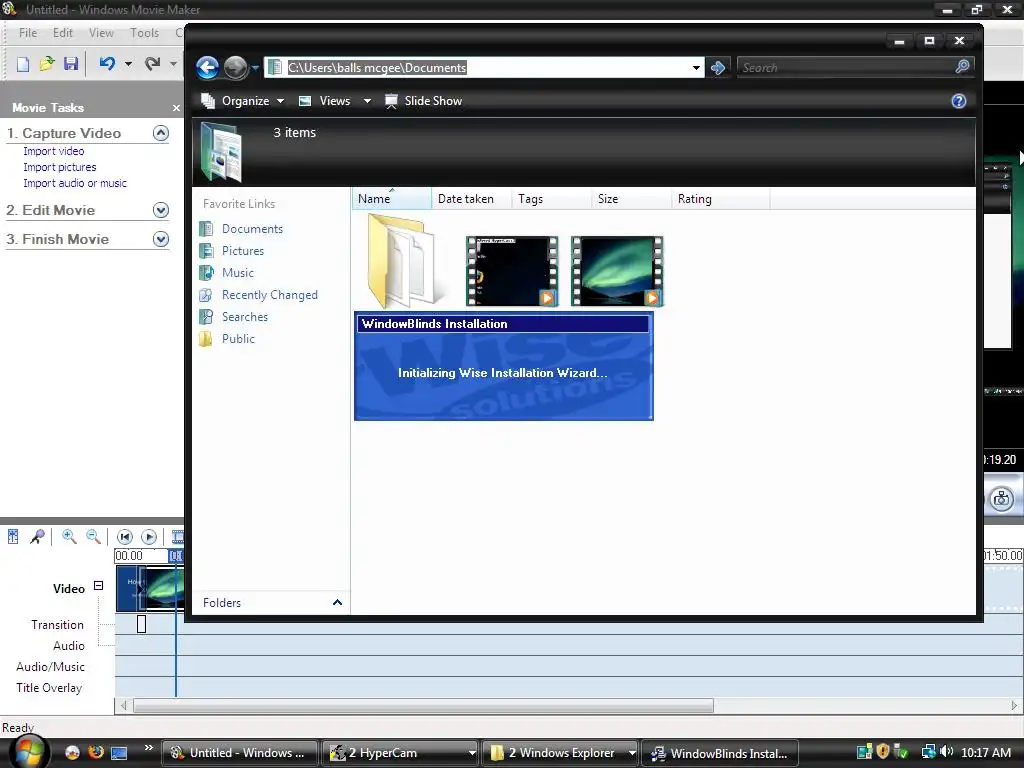
Task: Redo action in Movie Maker toolbar
Action: click(153, 63)
